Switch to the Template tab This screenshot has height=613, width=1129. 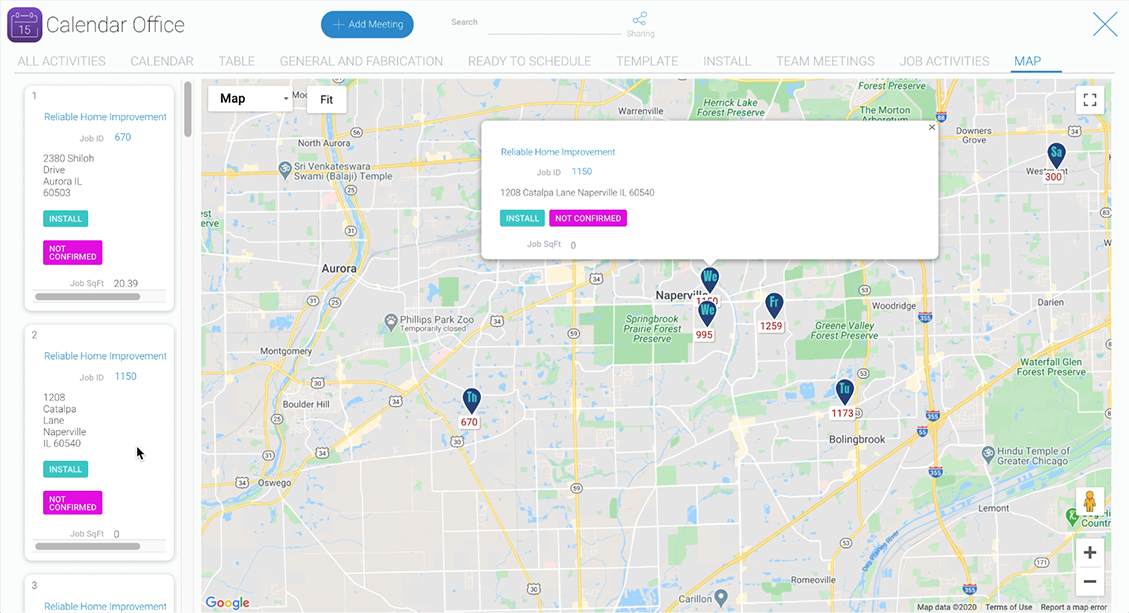[647, 61]
